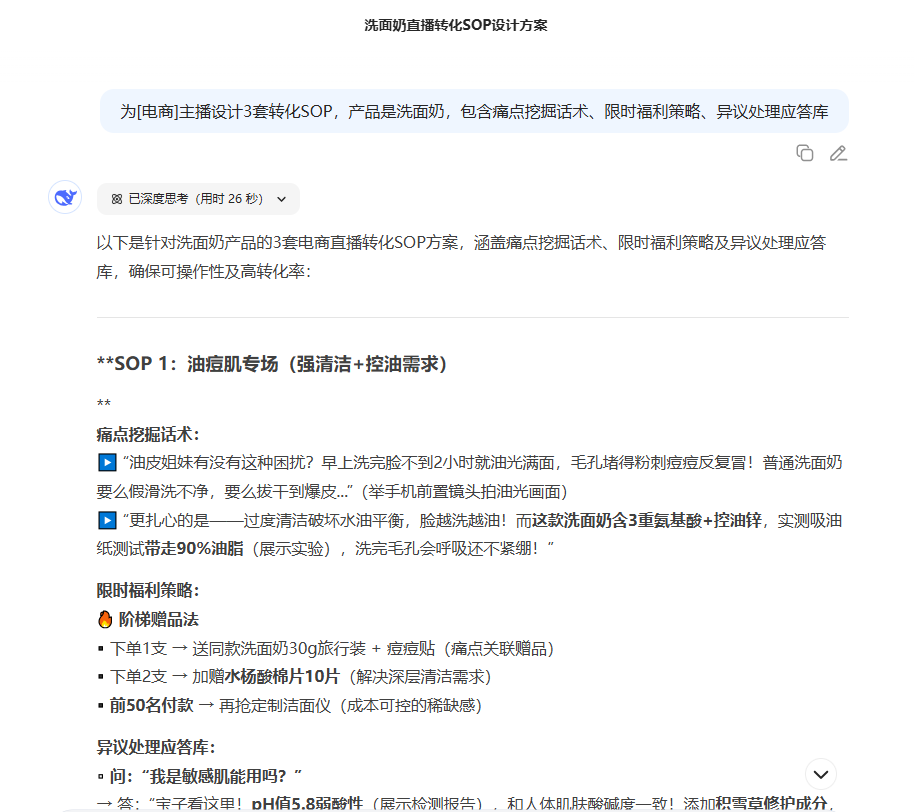This screenshot has width=915, height=812.
Task: Click the fire emoji beside 阶梯赠品法
Action: pos(106,618)
